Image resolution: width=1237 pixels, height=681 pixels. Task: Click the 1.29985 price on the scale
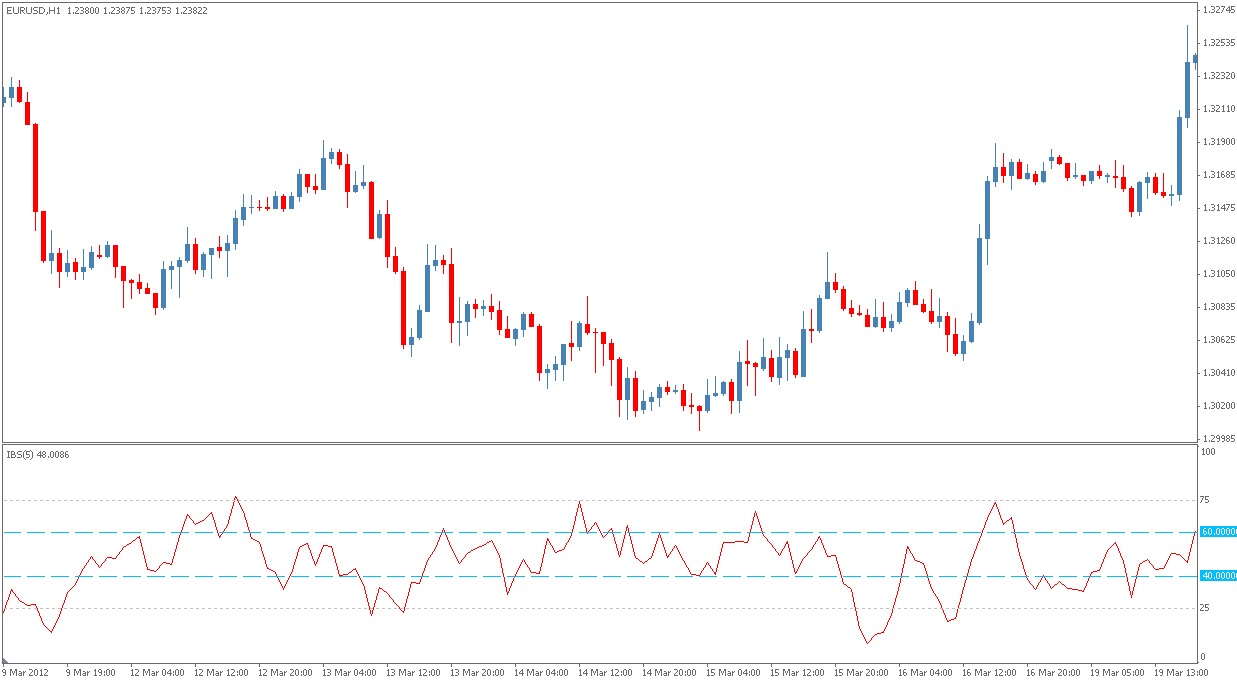[x=1219, y=438]
